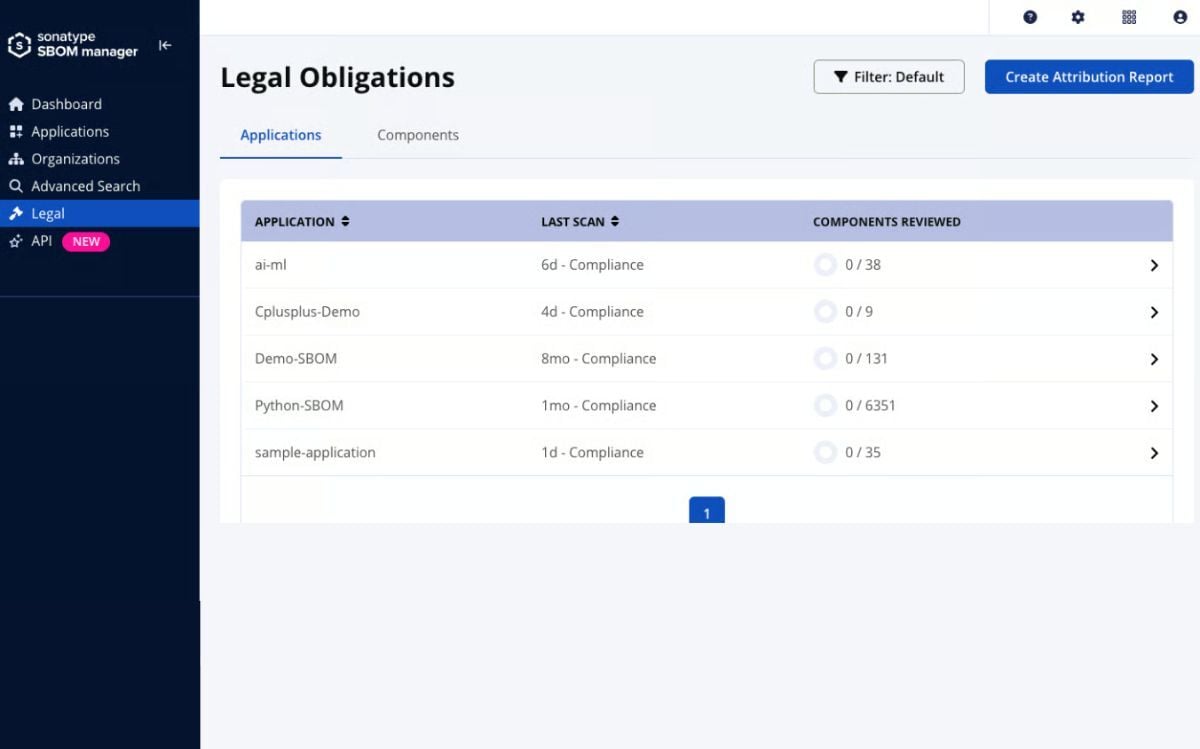Select the Applications grid icon in sidebar
Screen dimensions: 1200x749
15,131
